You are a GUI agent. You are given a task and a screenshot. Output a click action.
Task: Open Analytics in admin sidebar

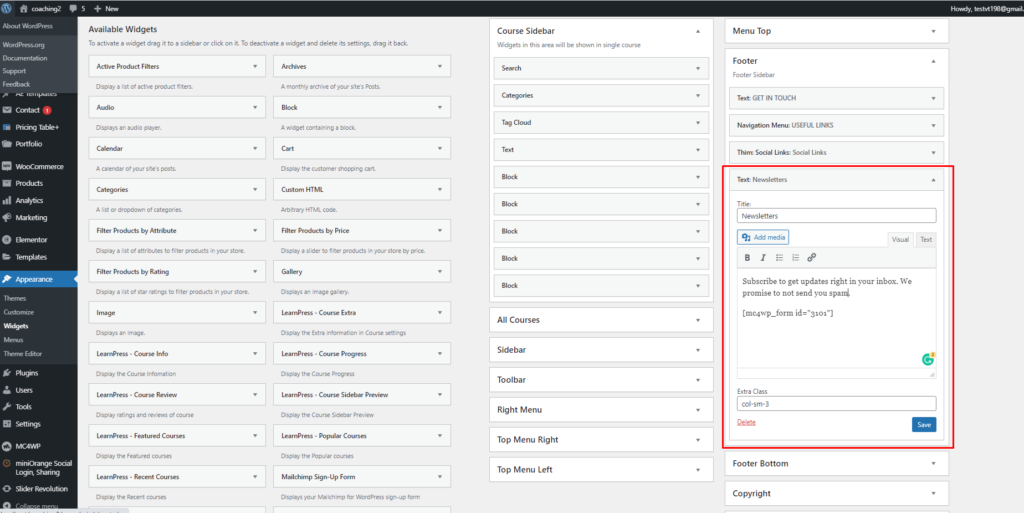tap(29, 200)
